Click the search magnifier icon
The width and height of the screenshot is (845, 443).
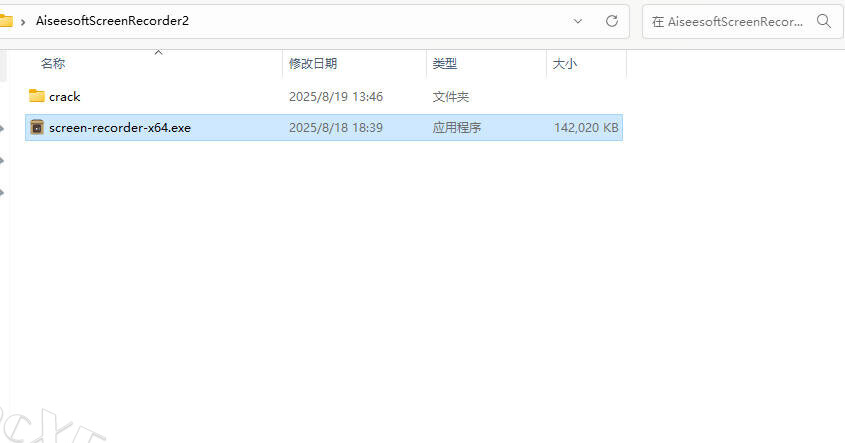coord(824,21)
